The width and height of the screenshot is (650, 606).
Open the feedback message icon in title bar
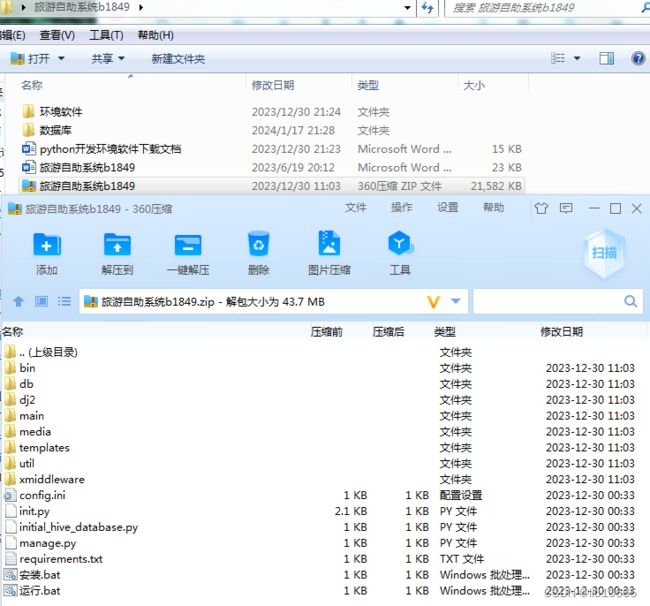pyautogui.click(x=566, y=208)
